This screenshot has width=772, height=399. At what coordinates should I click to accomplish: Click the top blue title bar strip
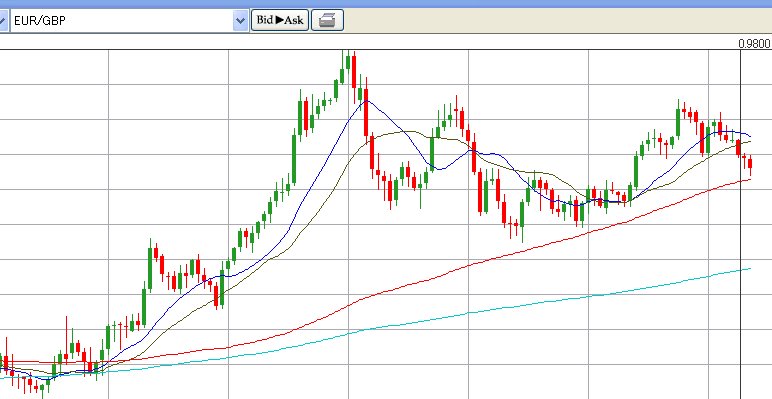click(386, 3)
